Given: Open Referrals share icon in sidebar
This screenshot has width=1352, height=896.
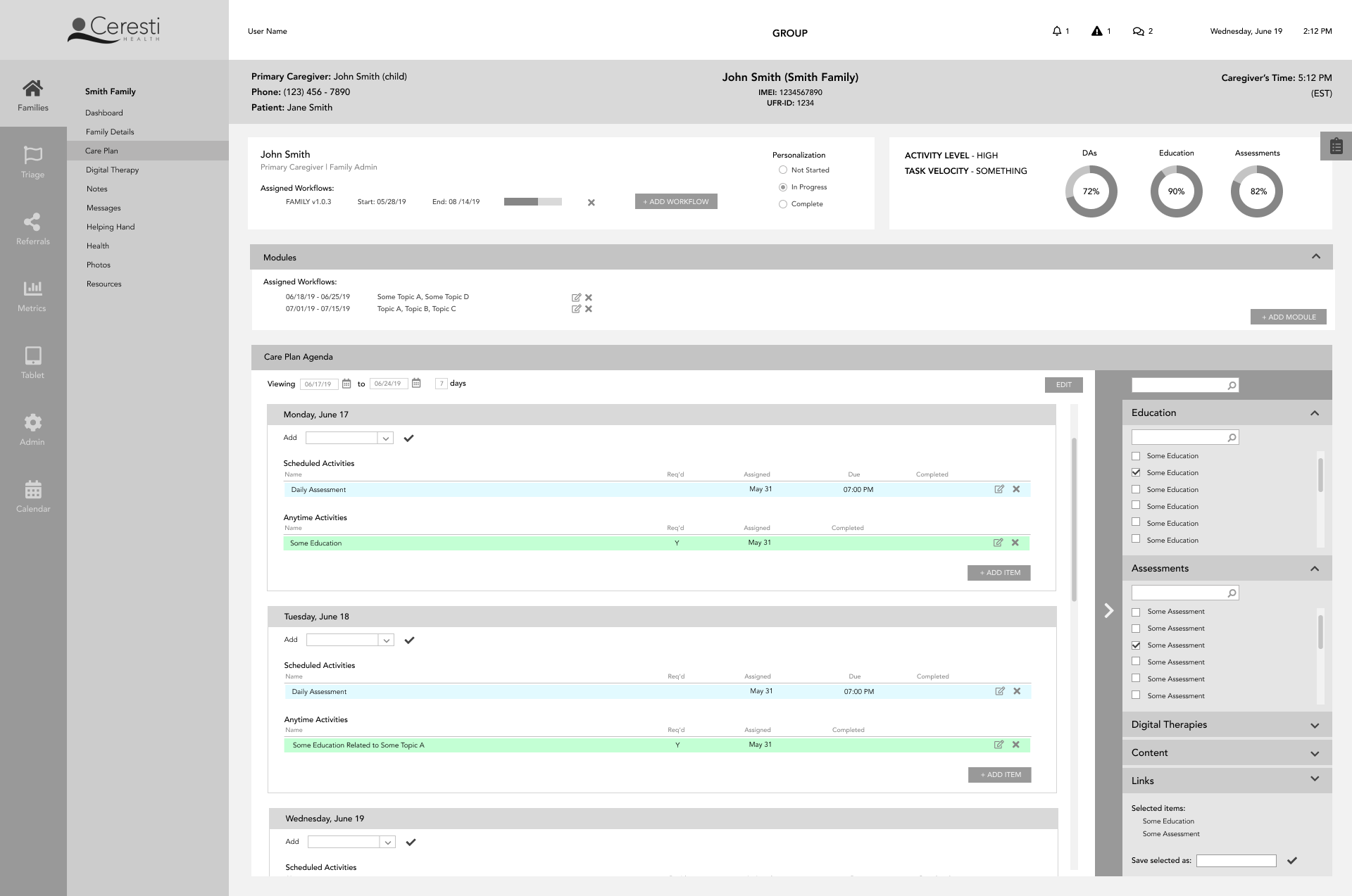Looking at the screenshot, I should pos(32,222).
